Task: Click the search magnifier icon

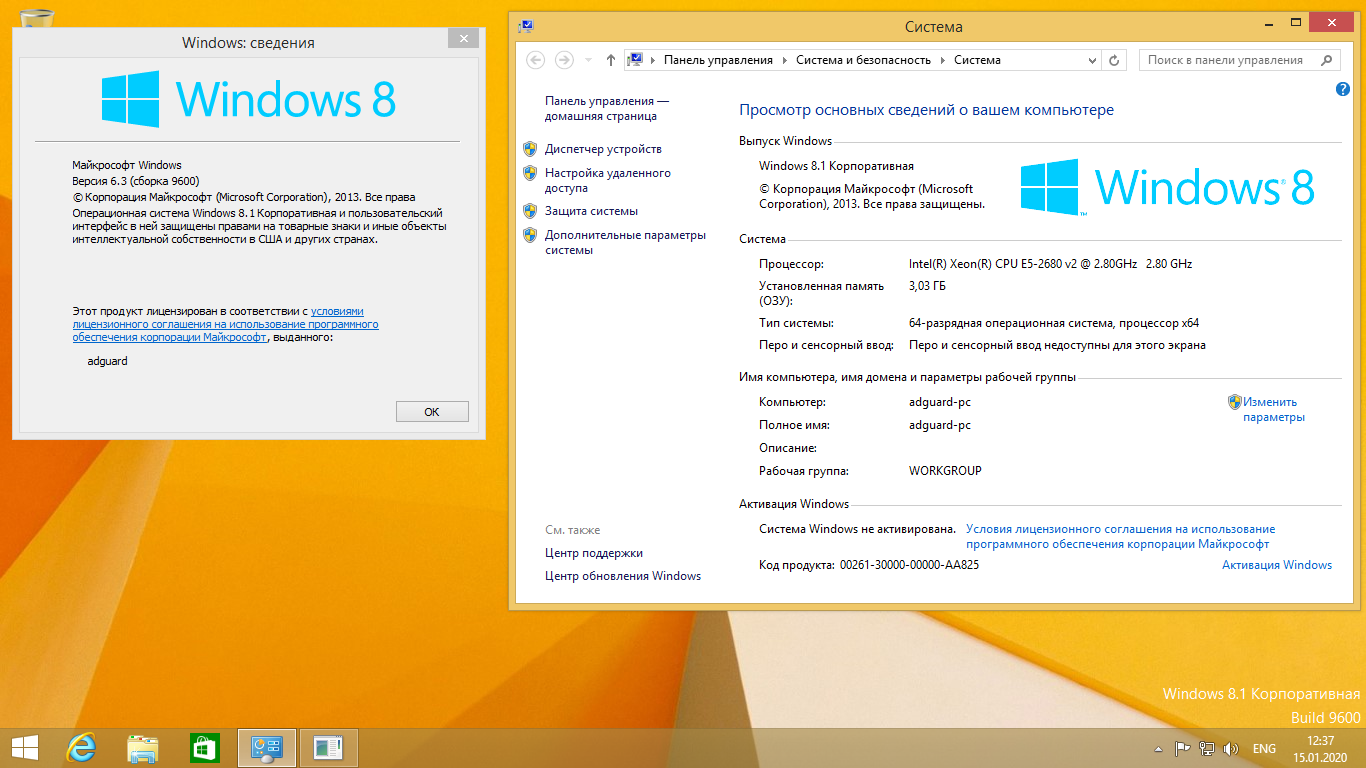Action: (x=1328, y=60)
